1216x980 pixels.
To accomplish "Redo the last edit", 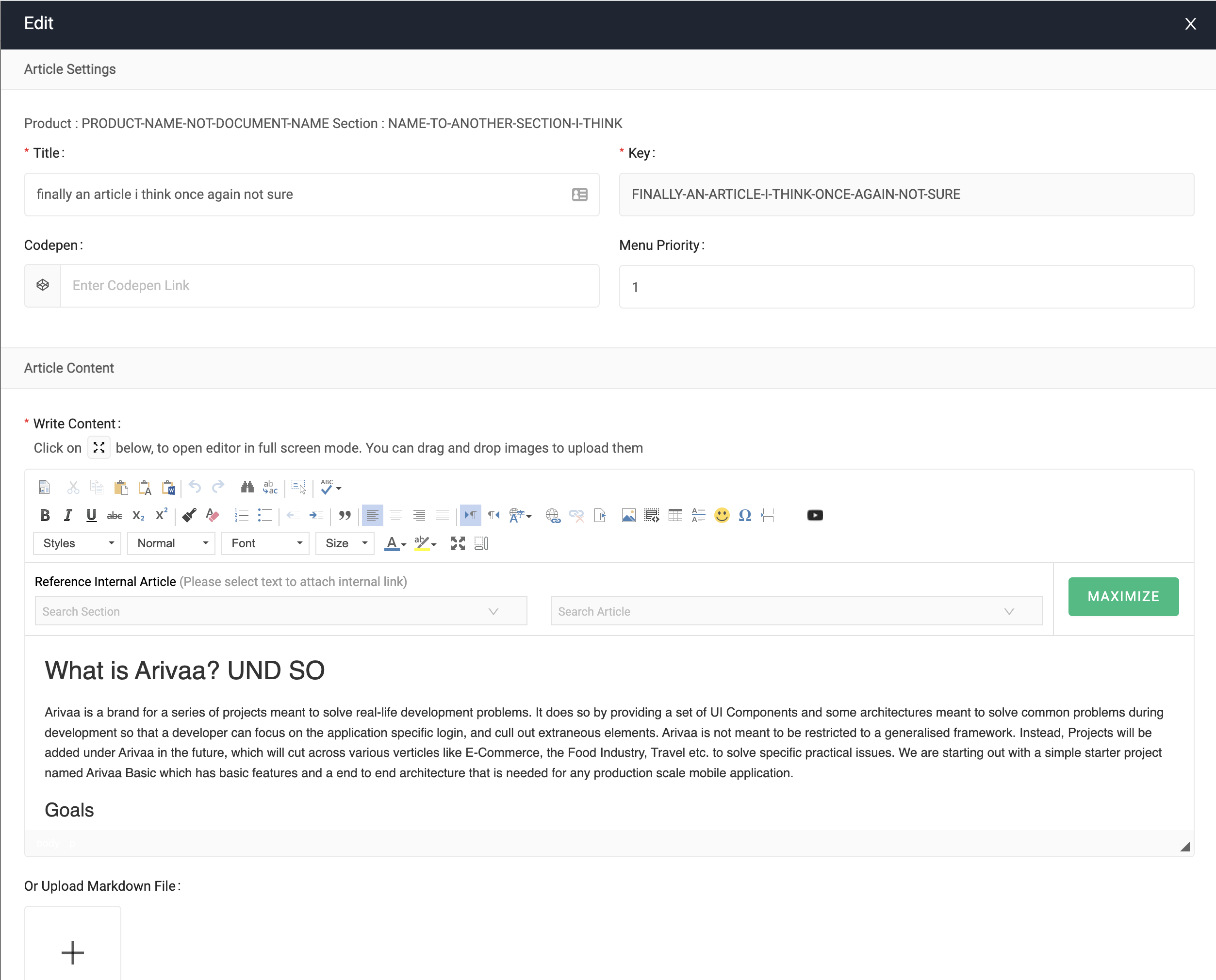I will (218, 487).
